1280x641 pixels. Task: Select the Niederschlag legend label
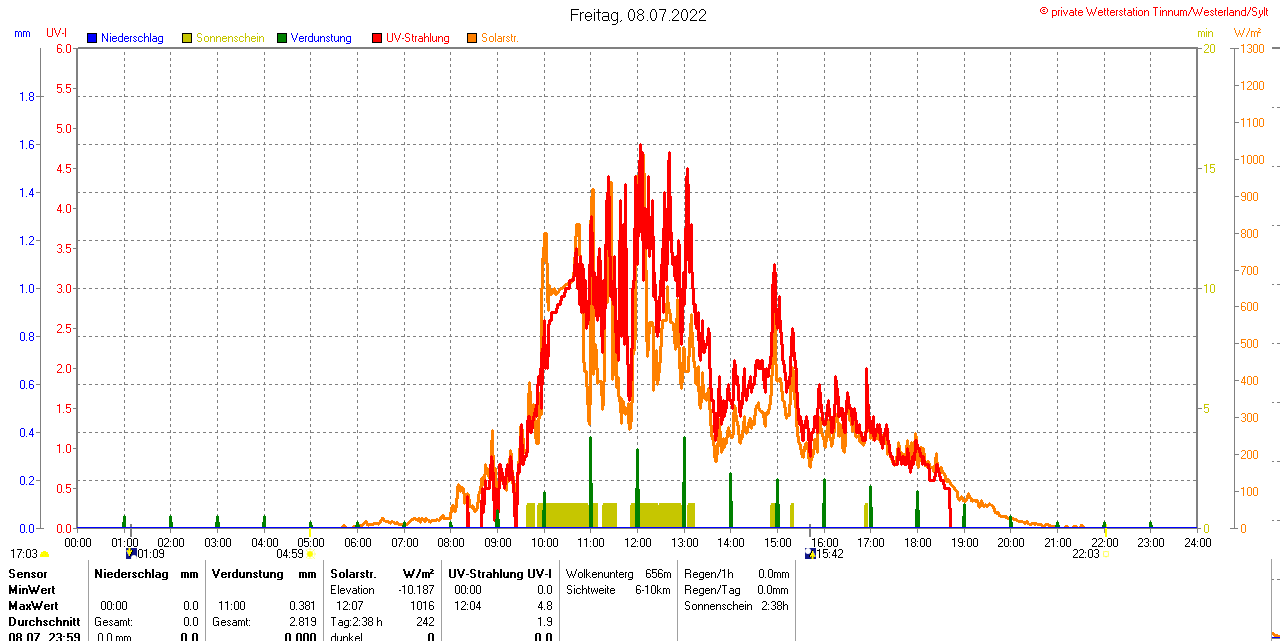click(x=132, y=38)
